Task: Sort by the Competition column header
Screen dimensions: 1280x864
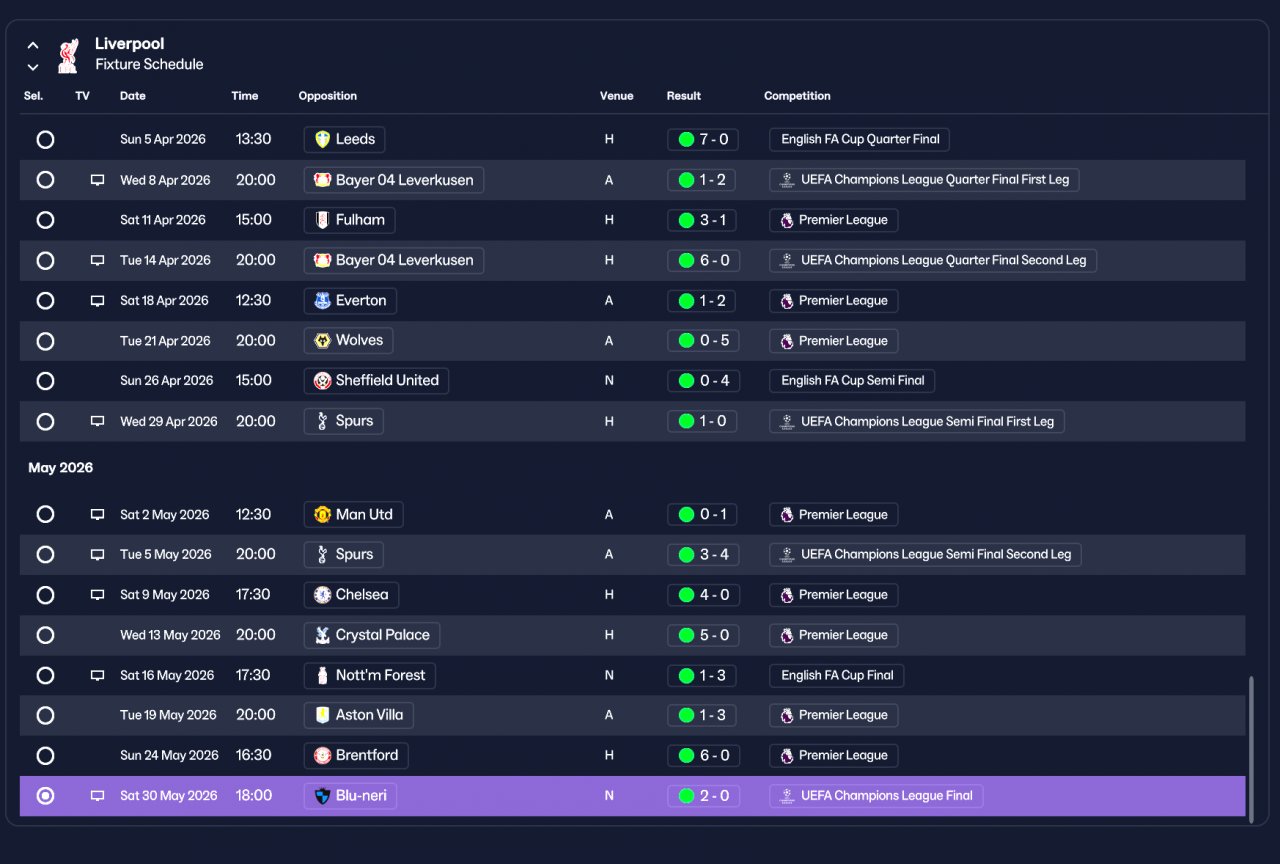Action: [798, 96]
